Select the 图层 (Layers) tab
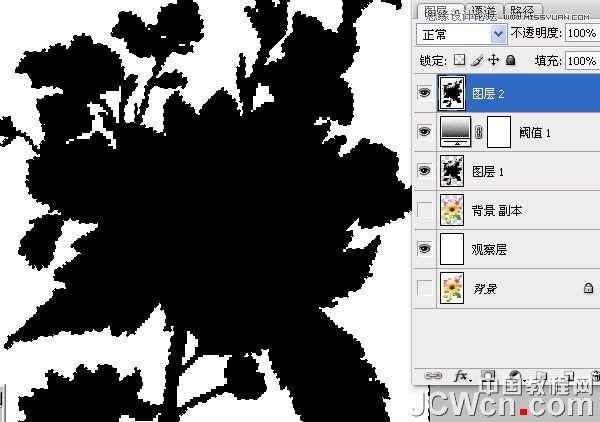 pos(439,12)
